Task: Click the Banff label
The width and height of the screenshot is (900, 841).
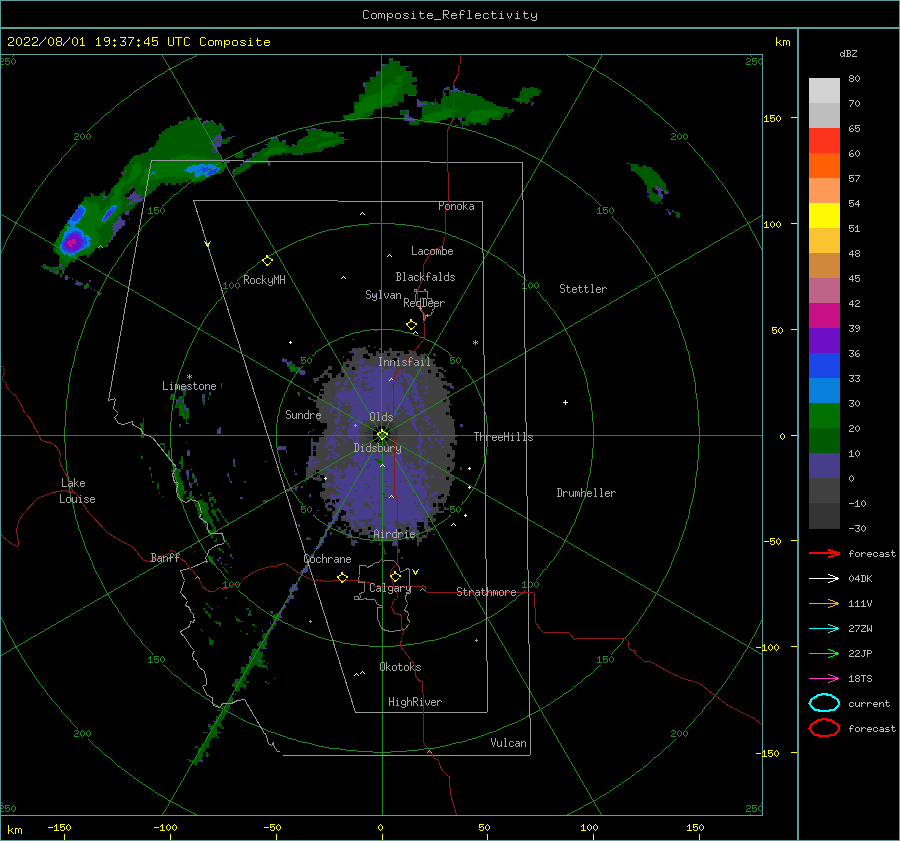Action: click(165, 557)
